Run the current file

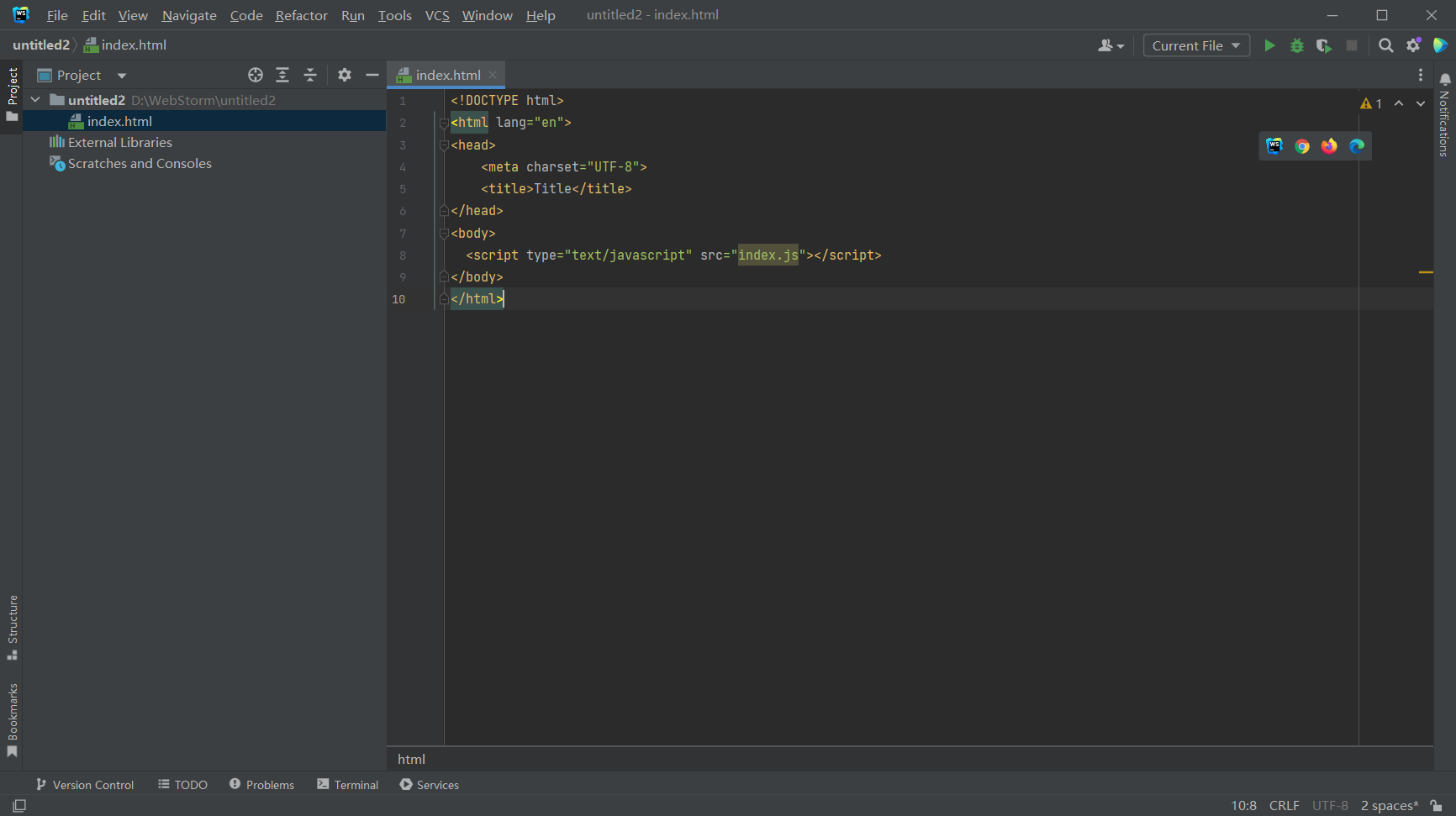pyautogui.click(x=1269, y=45)
